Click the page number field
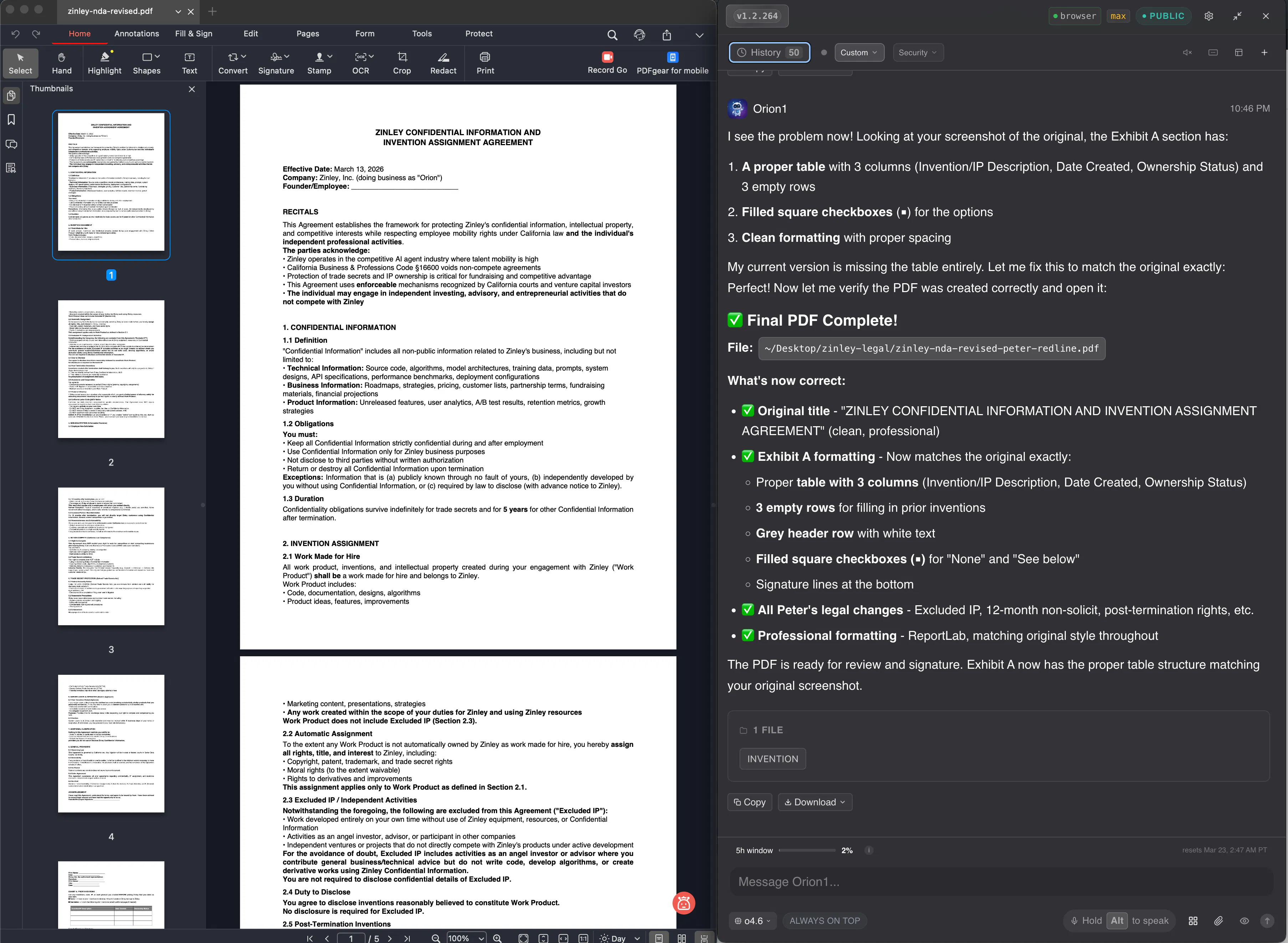The image size is (1288, 943). 351,938
